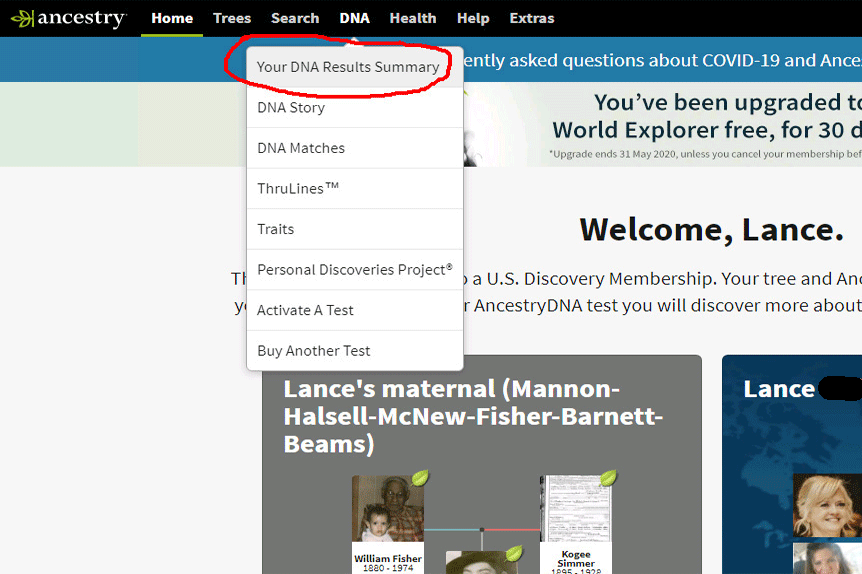Open the COVID-19 questions banner link

pos(662,60)
